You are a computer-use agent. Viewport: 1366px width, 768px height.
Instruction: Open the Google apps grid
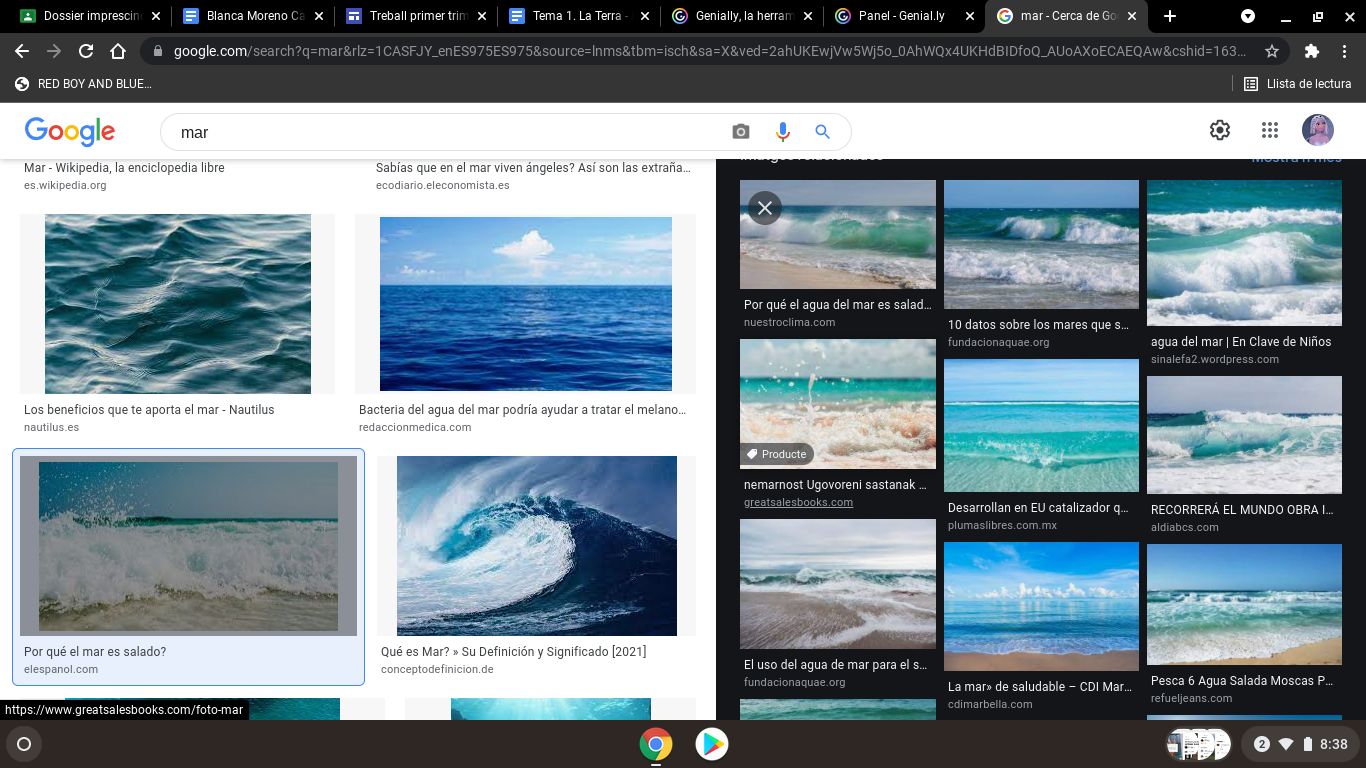[x=1269, y=130]
